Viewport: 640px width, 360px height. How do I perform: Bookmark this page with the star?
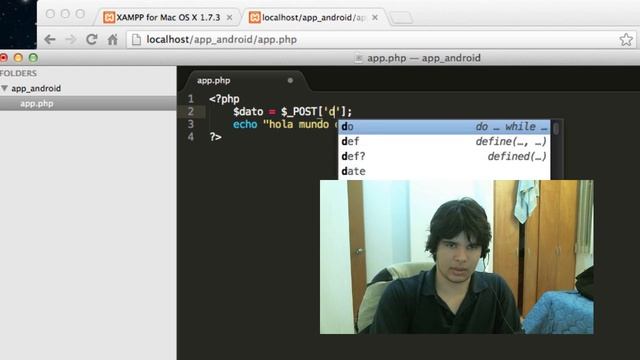pyautogui.click(x=626, y=40)
